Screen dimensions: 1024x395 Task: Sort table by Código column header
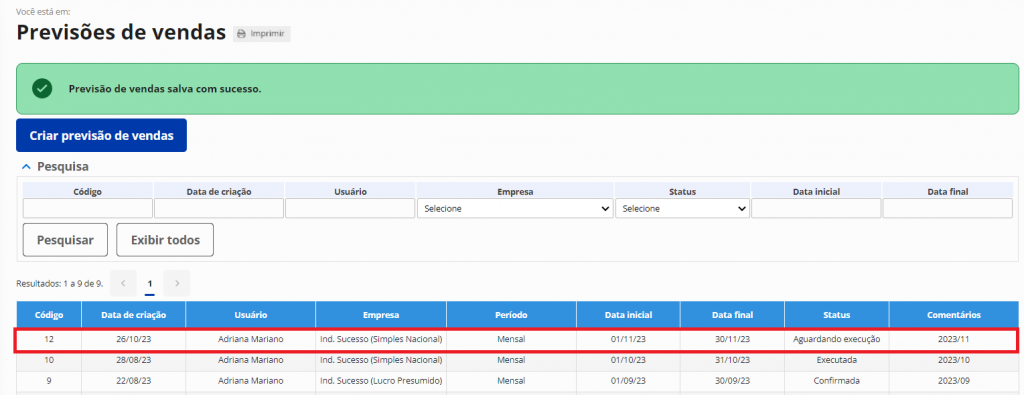coord(49,315)
